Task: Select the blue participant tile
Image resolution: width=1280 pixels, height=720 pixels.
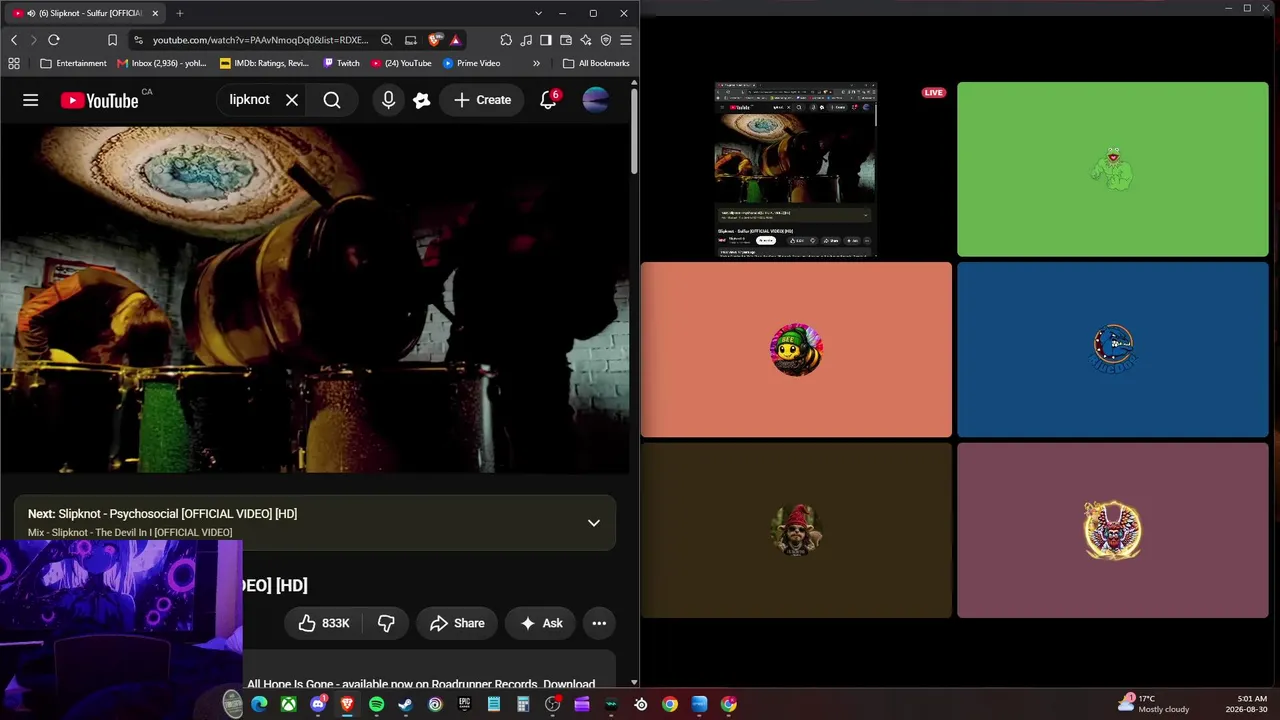Action: coord(1113,350)
